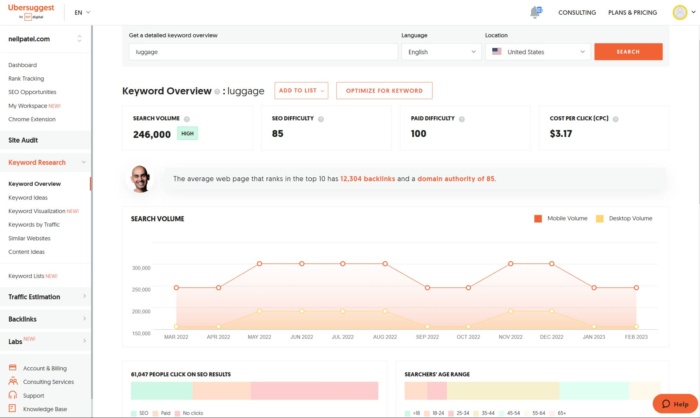The height and width of the screenshot is (418, 700).
Task: Click the green SEO clicks bar segment
Action: click(162, 390)
